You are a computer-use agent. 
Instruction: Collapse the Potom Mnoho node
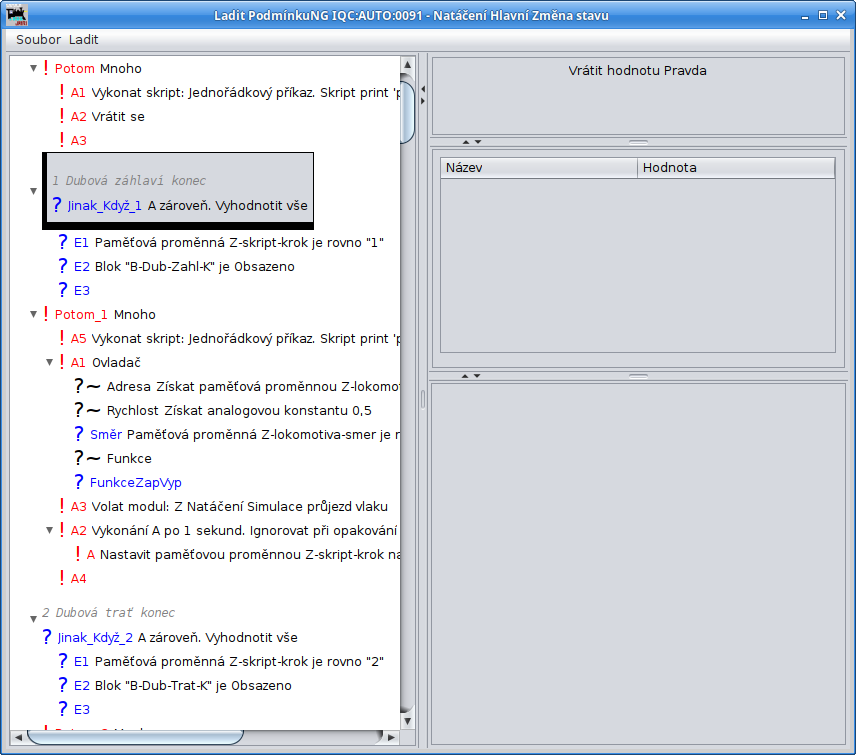[x=33, y=69]
